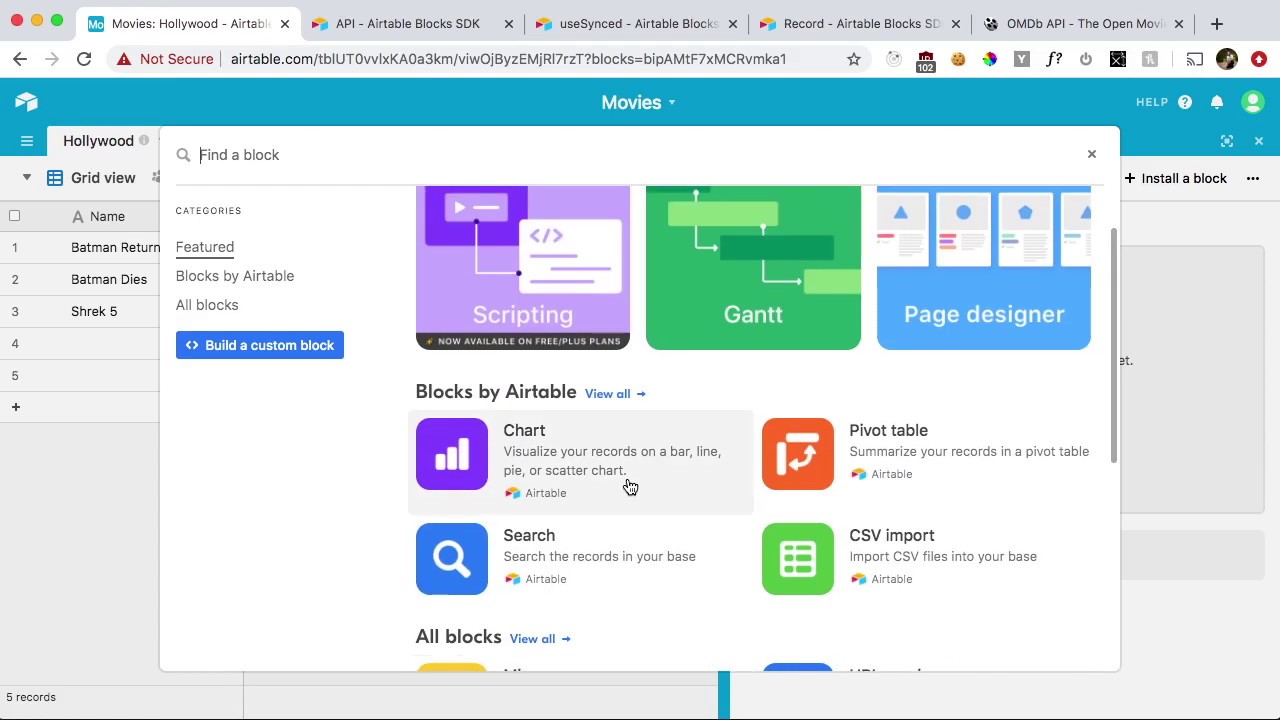Screen dimensions: 1280x720
Task: Click the Grid view icon
Action: [55, 178]
